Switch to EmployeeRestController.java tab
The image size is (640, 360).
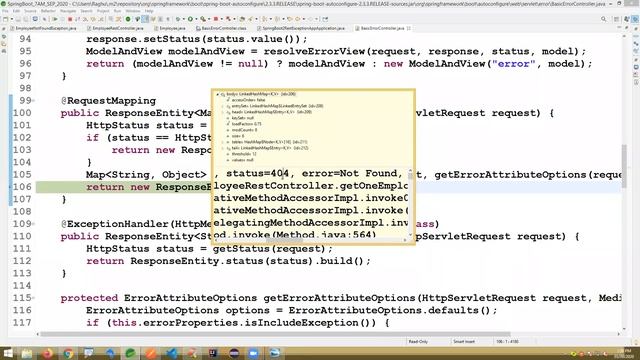115,28
